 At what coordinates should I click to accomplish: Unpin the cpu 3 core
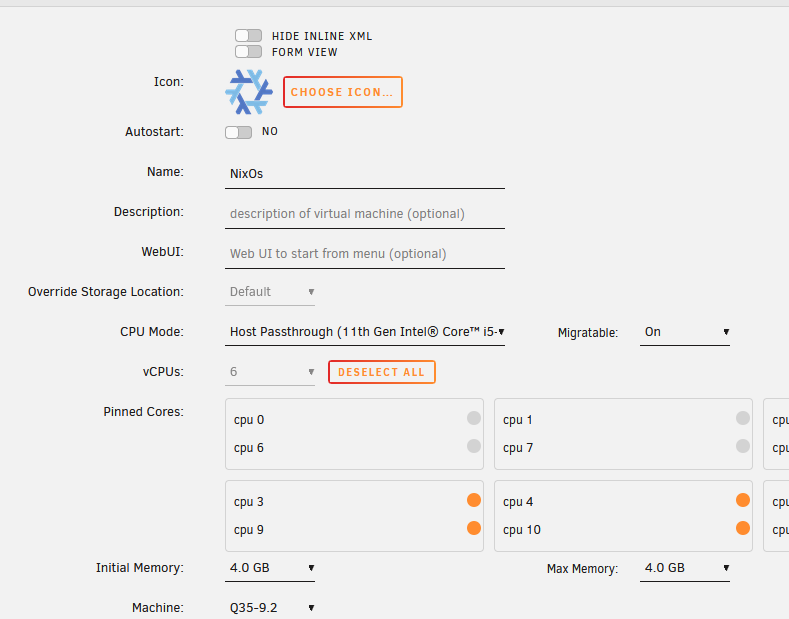(x=474, y=500)
